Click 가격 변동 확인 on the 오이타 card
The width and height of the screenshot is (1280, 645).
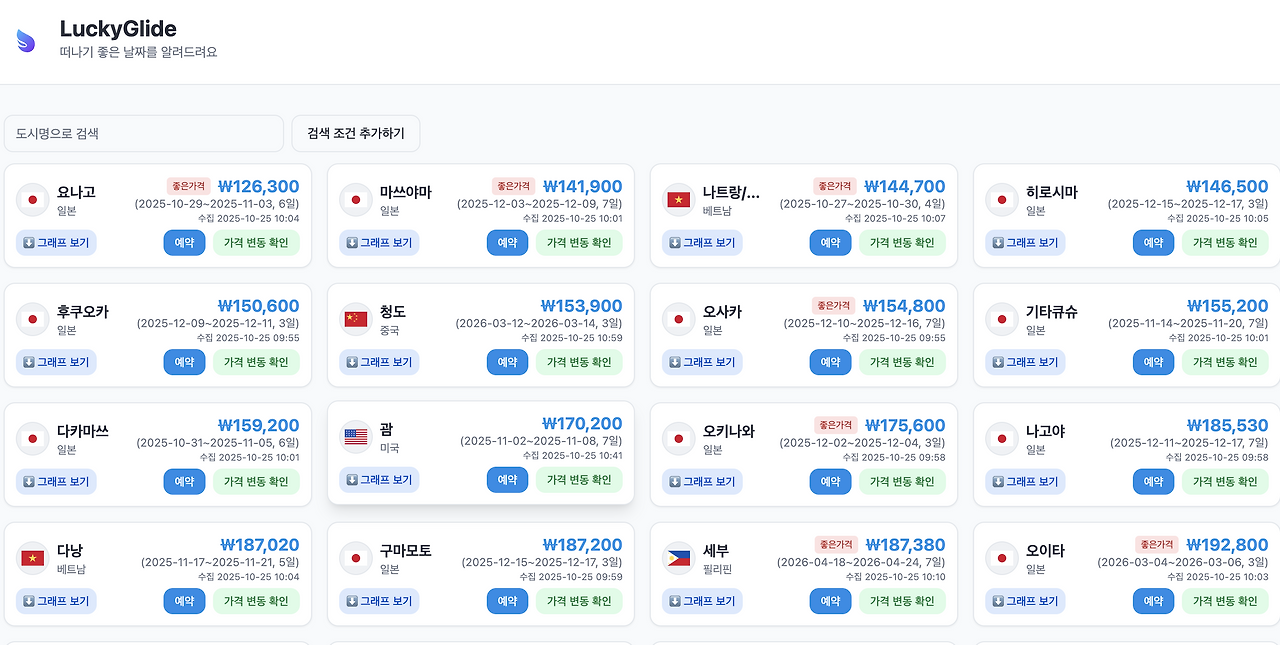point(1226,600)
